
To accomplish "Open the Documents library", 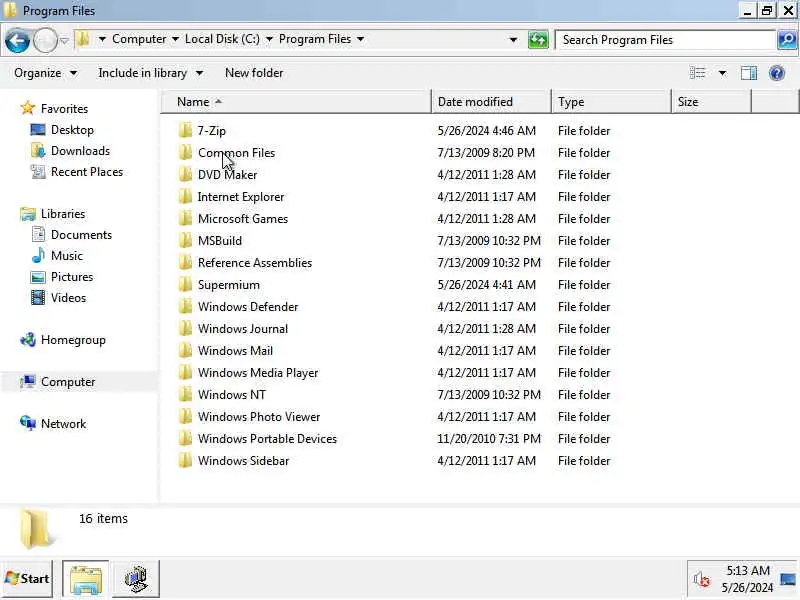I will point(81,235).
